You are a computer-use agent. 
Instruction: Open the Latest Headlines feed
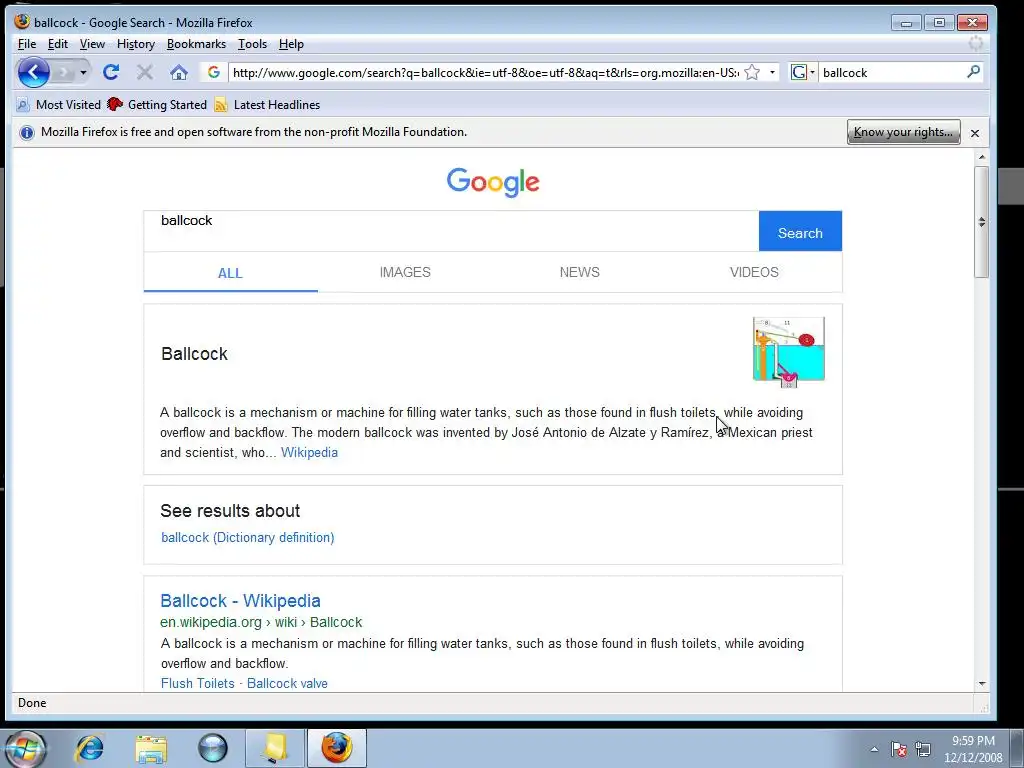pyautogui.click(x=267, y=104)
